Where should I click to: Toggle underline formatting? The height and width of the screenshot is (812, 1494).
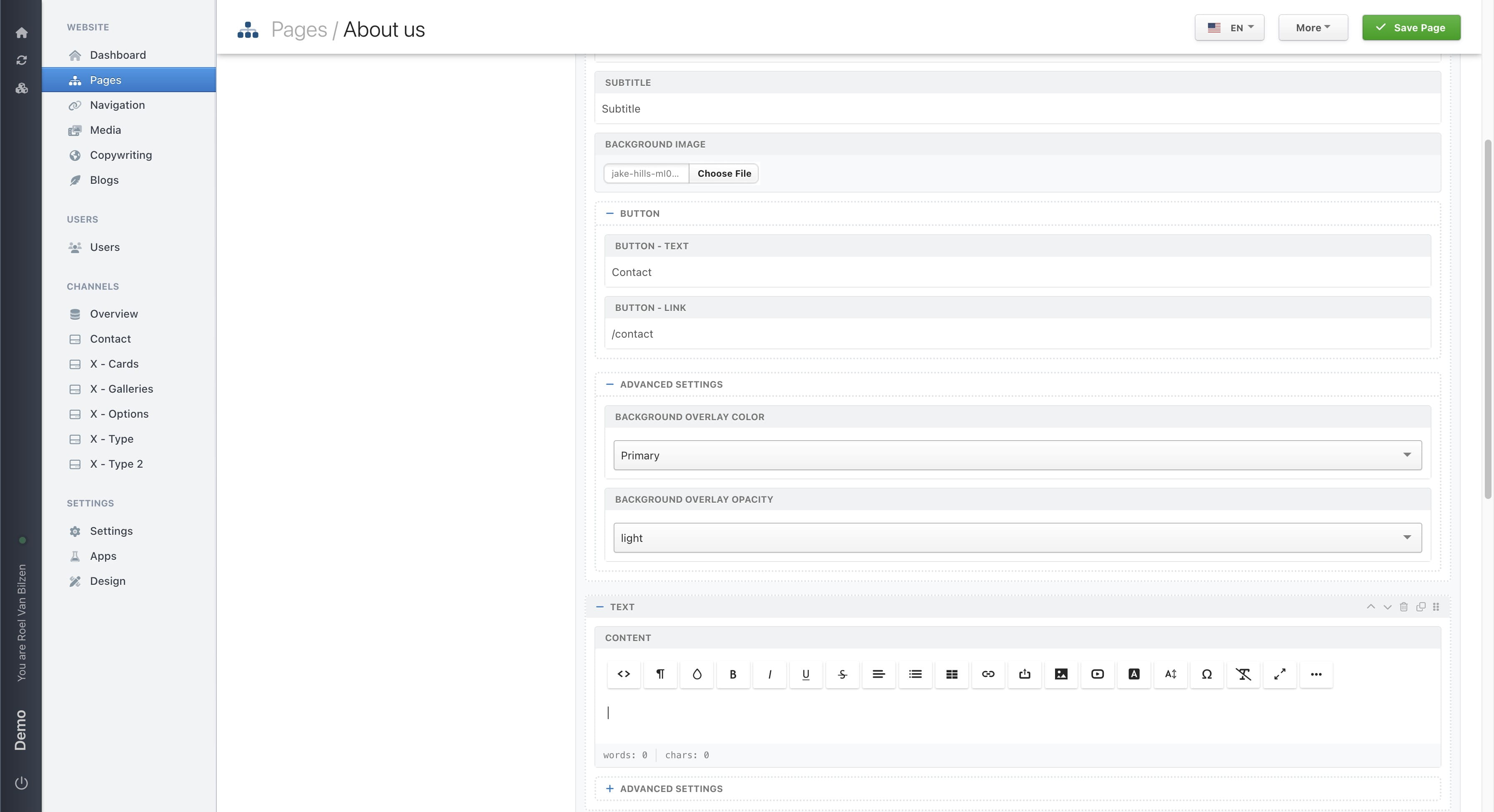click(x=806, y=674)
